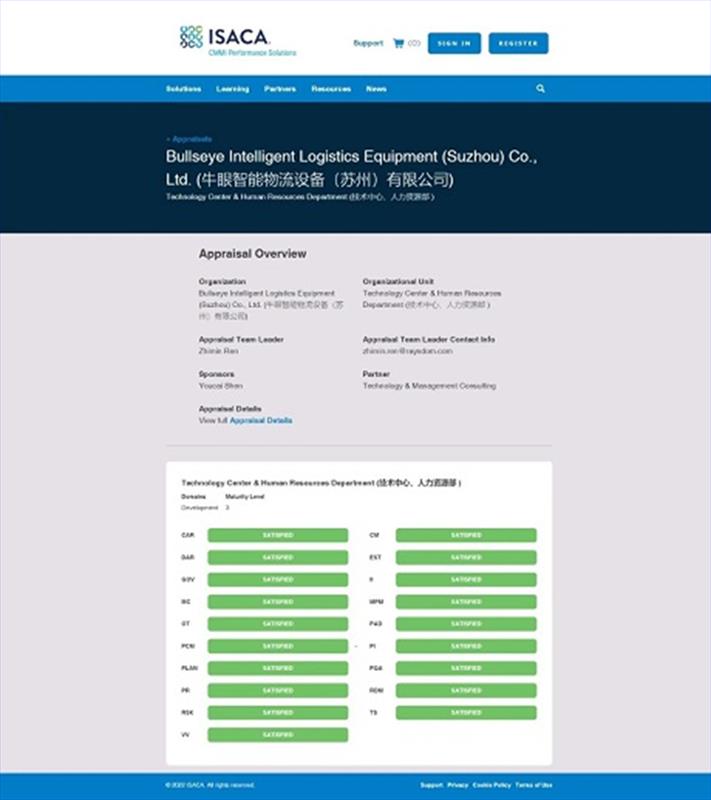Image resolution: width=711 pixels, height=800 pixels.
Task: Click the SATISFIED bar for TS
Action: 466,712
